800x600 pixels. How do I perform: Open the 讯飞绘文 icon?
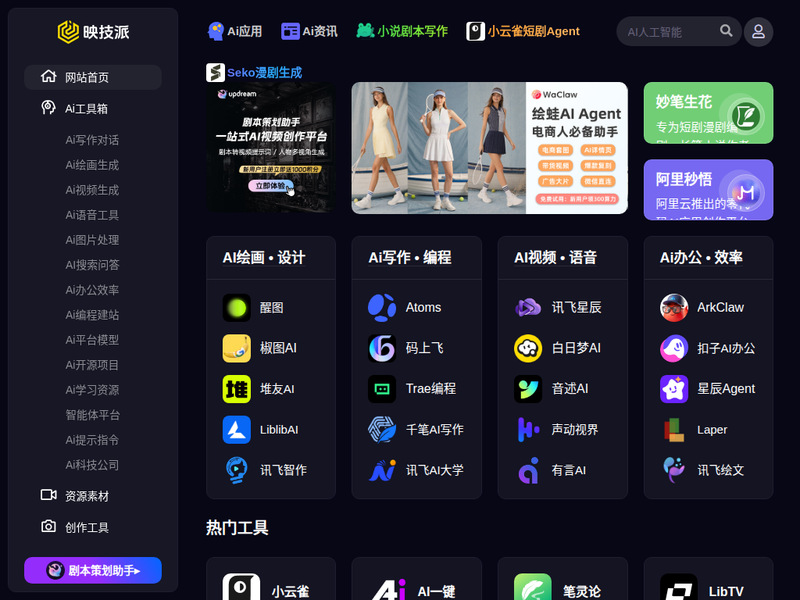pyautogui.click(x=674, y=470)
